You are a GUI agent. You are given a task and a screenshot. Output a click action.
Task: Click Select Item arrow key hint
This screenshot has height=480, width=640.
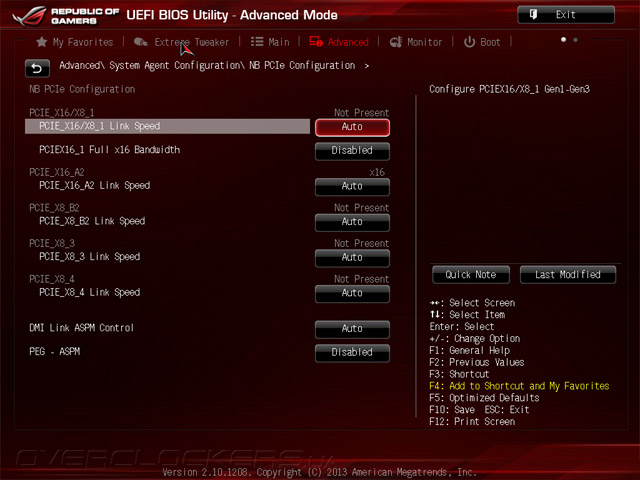[x=467, y=315]
